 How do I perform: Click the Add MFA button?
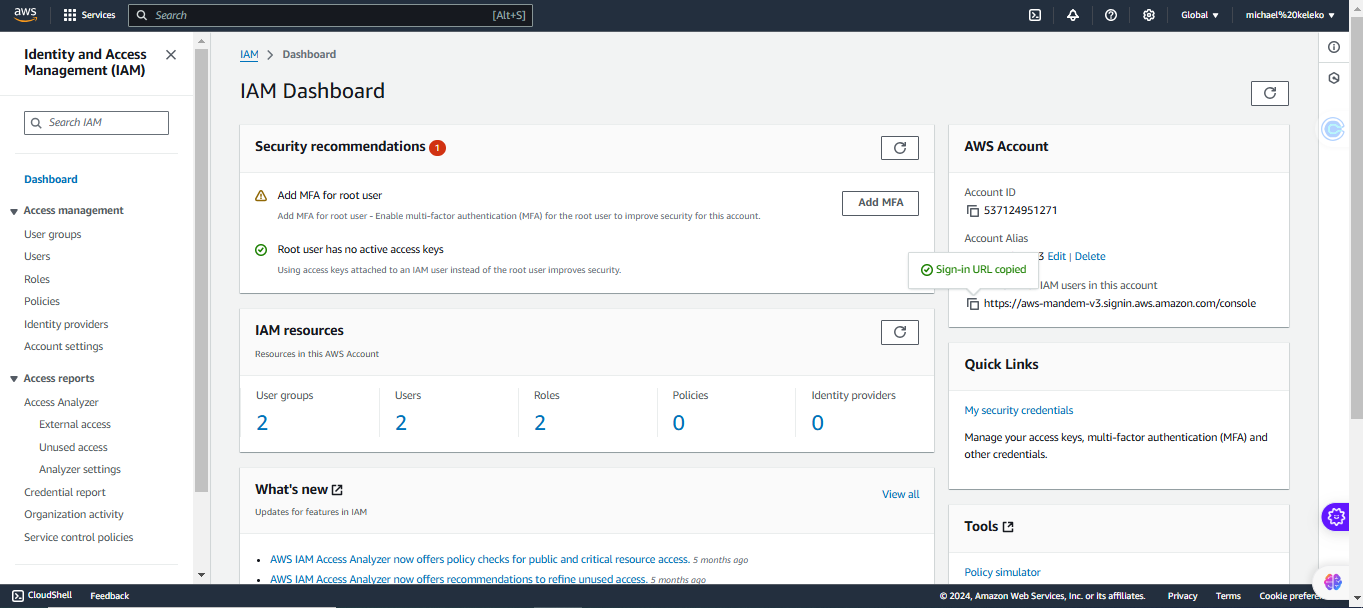coord(880,203)
